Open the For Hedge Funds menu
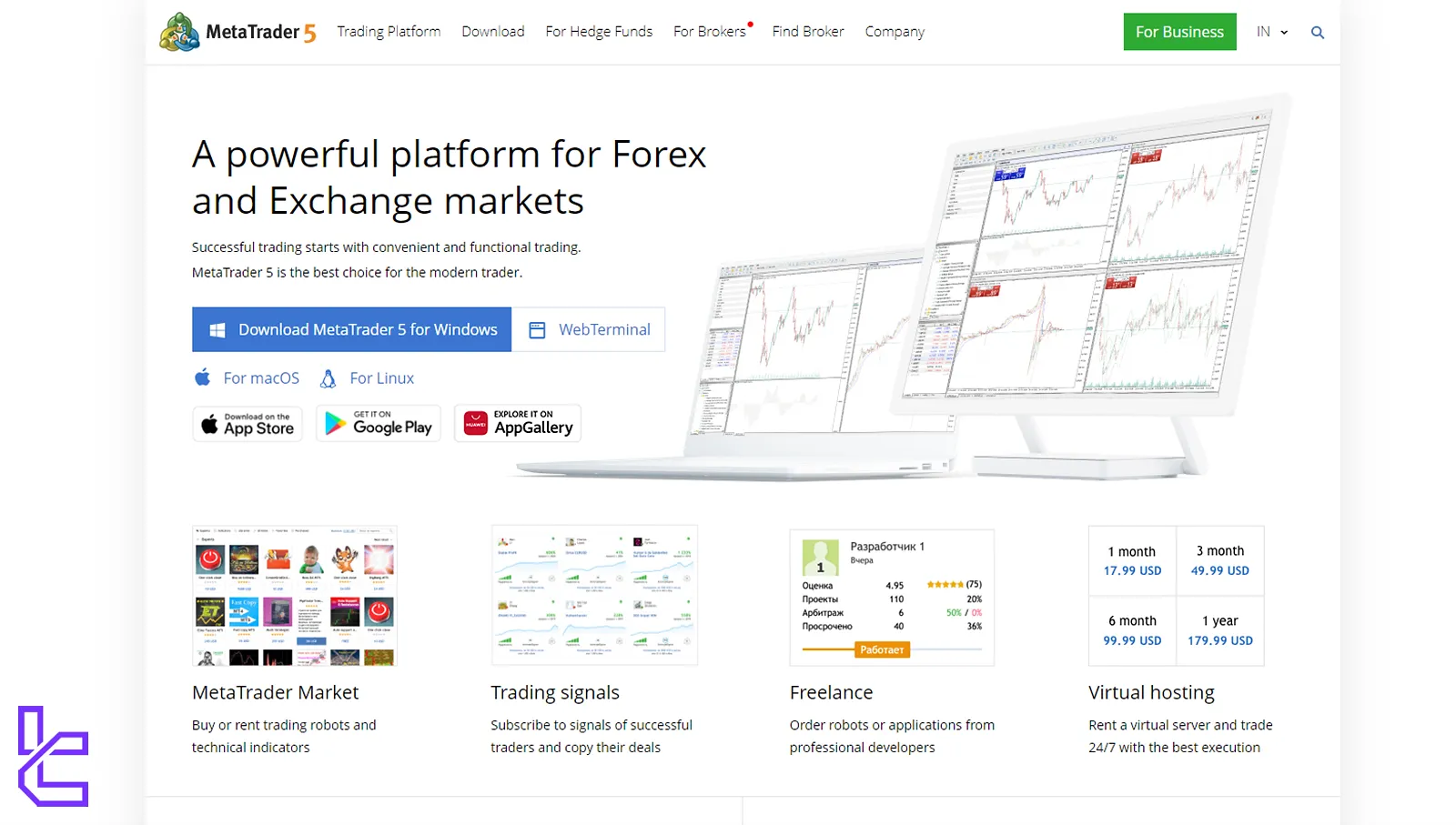The height and width of the screenshot is (825, 1456). coord(599,32)
